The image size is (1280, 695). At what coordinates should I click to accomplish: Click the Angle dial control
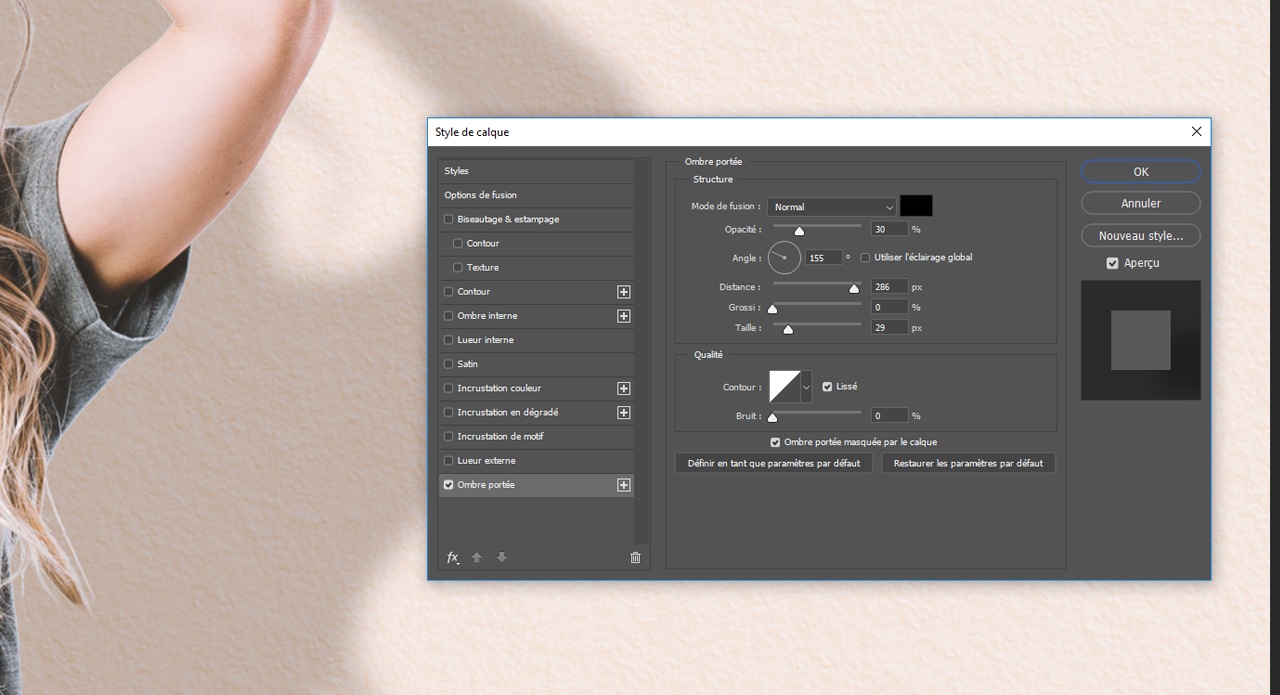(x=784, y=257)
